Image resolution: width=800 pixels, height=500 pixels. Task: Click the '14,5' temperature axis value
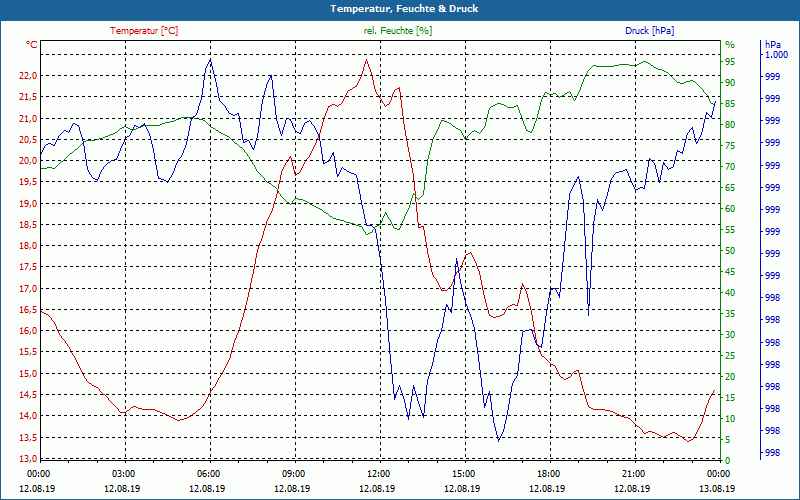(x=28, y=394)
